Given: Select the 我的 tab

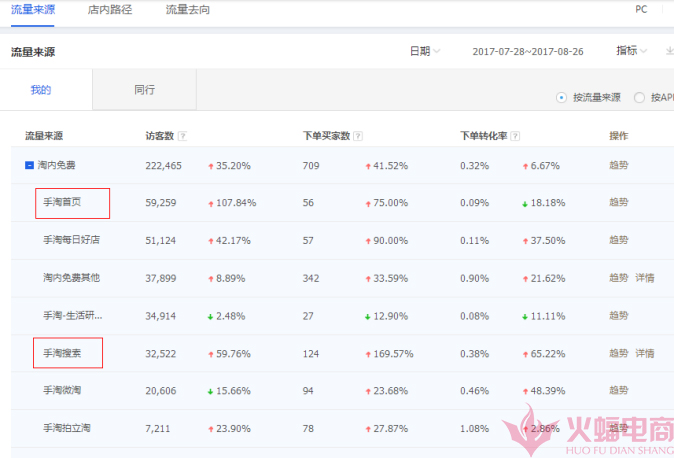Looking at the screenshot, I should tap(41, 90).
